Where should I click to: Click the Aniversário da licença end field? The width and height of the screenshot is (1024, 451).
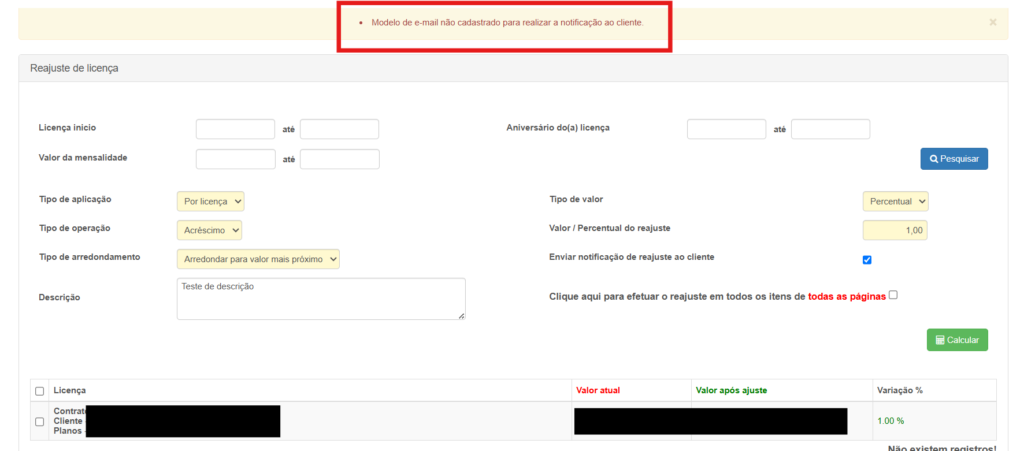click(x=830, y=129)
